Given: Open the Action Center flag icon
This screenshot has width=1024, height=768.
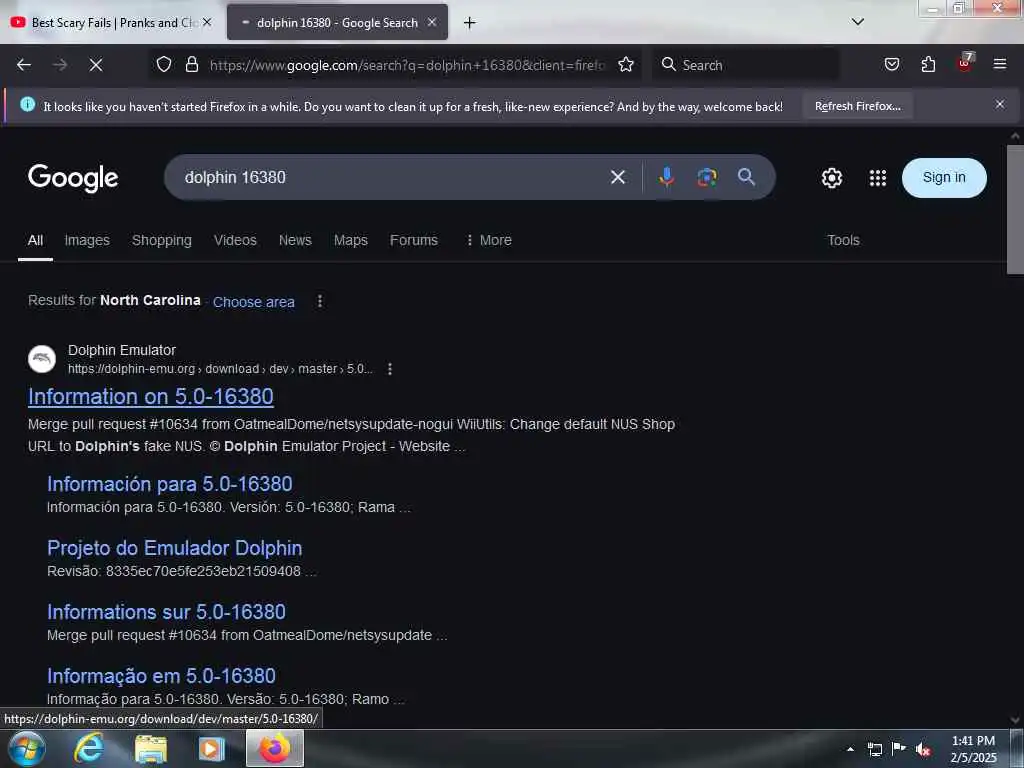Looking at the screenshot, I should 899,748.
